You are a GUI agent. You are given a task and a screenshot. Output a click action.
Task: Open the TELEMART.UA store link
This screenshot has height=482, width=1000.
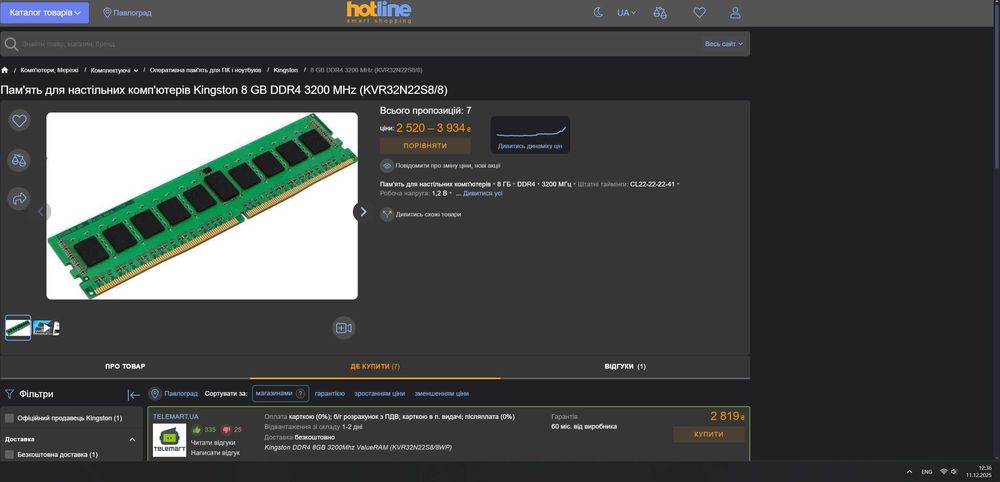(x=175, y=416)
